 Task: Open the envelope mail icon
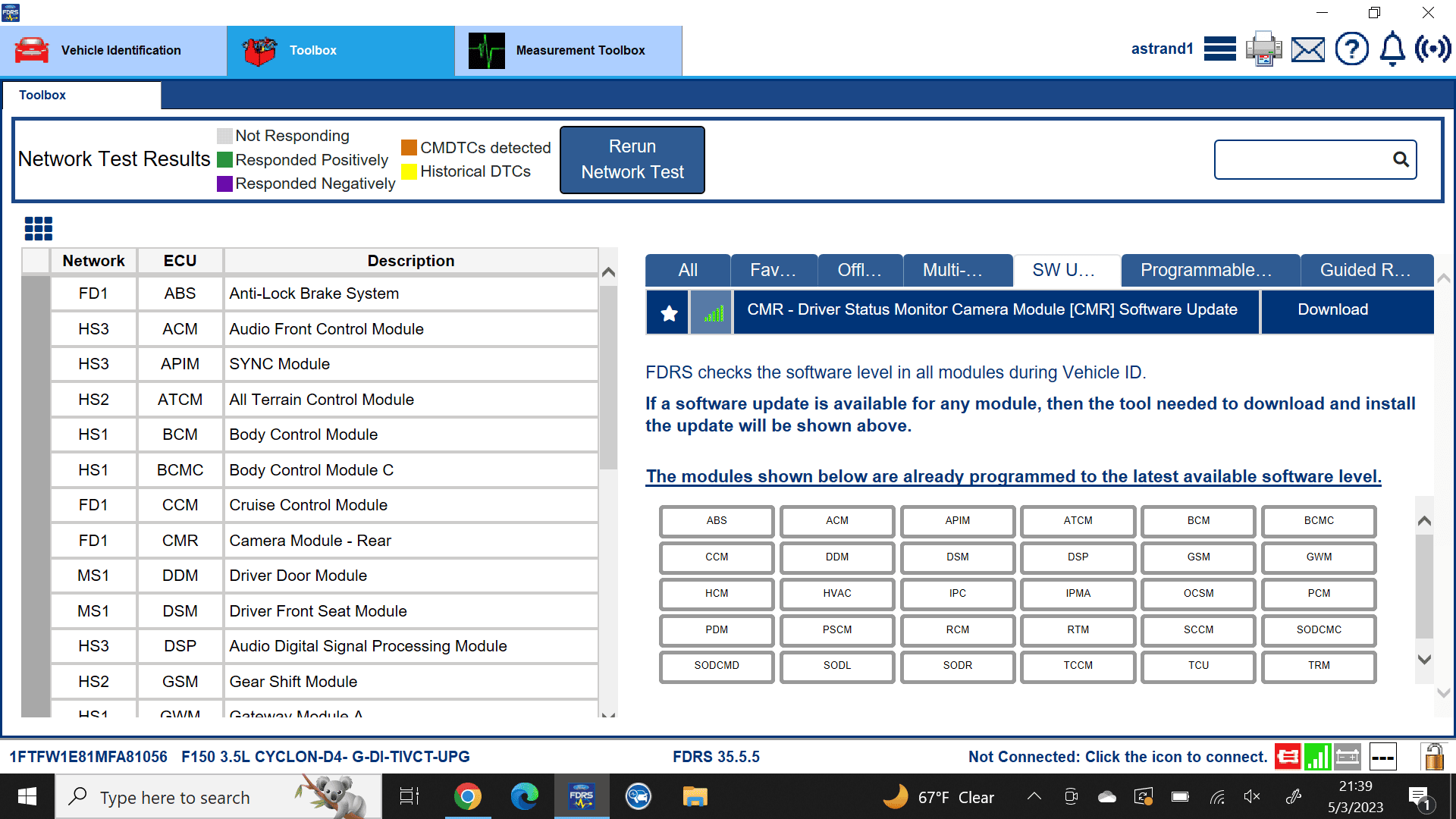[x=1308, y=50]
